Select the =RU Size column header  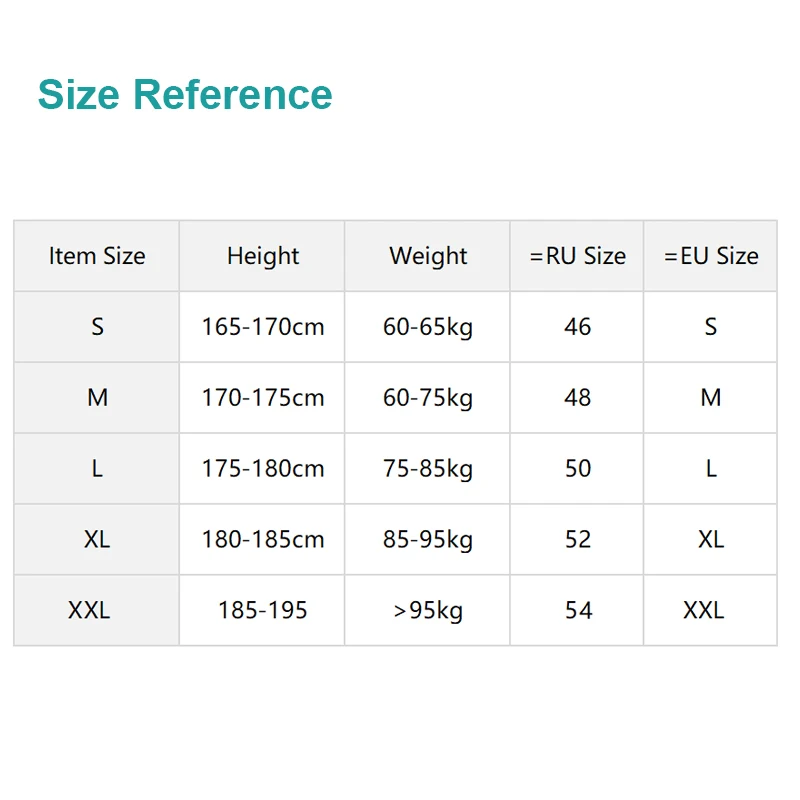coord(577,256)
